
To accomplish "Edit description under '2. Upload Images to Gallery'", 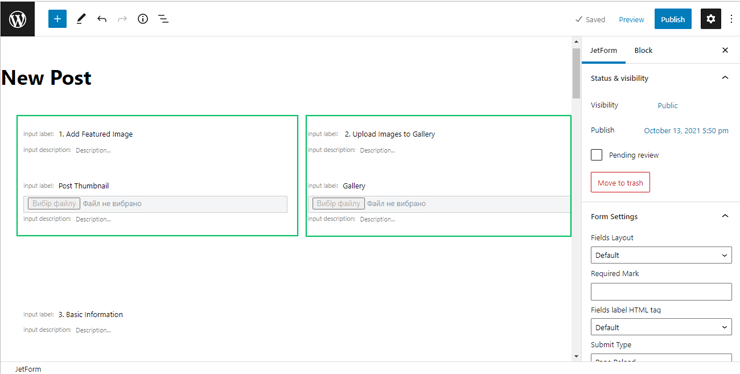I will pos(378,151).
